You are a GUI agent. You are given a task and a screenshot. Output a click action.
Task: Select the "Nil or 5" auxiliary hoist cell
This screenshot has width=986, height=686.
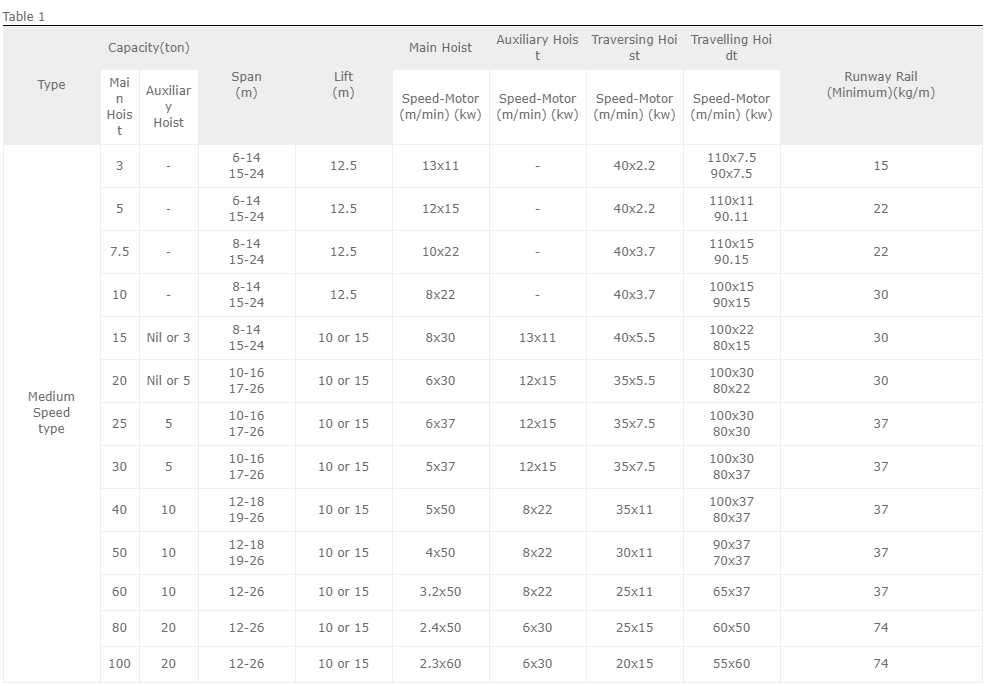coord(169,381)
